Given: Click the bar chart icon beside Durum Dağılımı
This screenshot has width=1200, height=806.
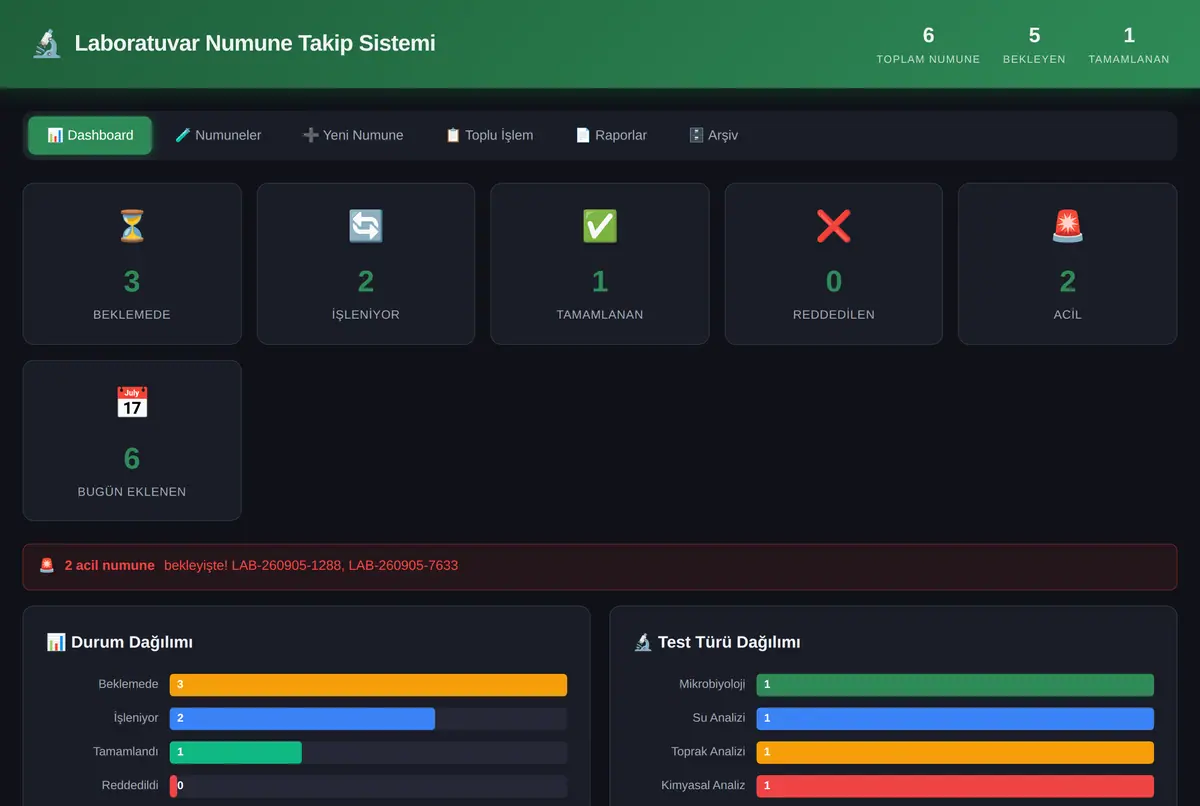Looking at the screenshot, I should [56, 642].
